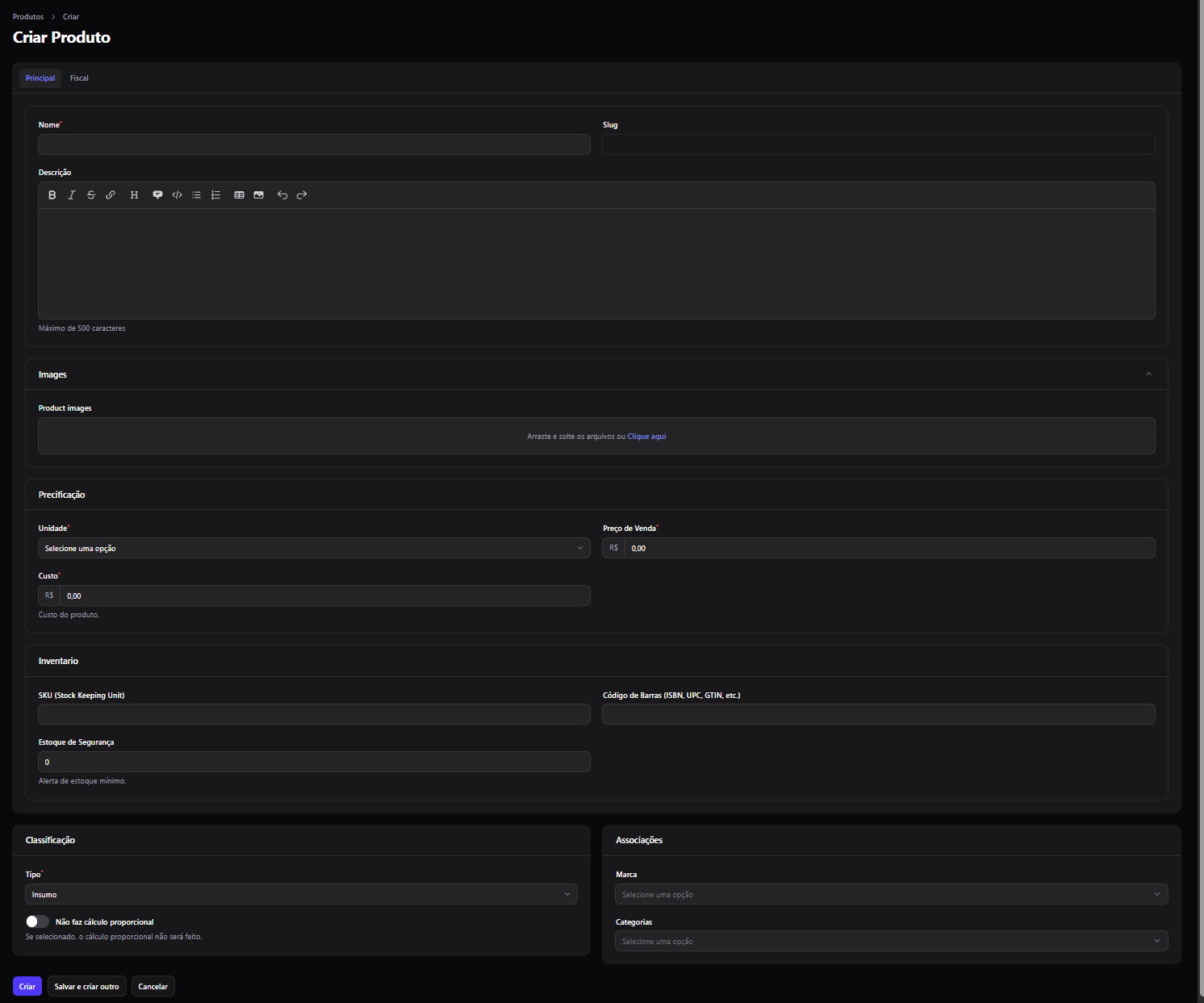Switch to the Principal tab
Image resolution: width=1204 pixels, height=1003 pixels.
coord(40,78)
